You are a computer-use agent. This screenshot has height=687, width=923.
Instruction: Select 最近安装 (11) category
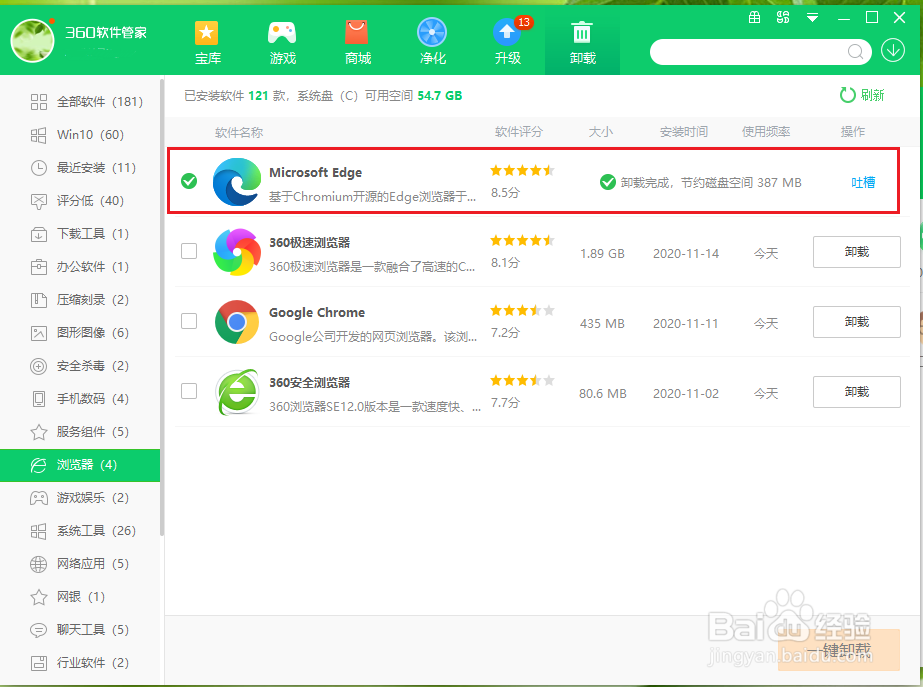click(x=80, y=168)
